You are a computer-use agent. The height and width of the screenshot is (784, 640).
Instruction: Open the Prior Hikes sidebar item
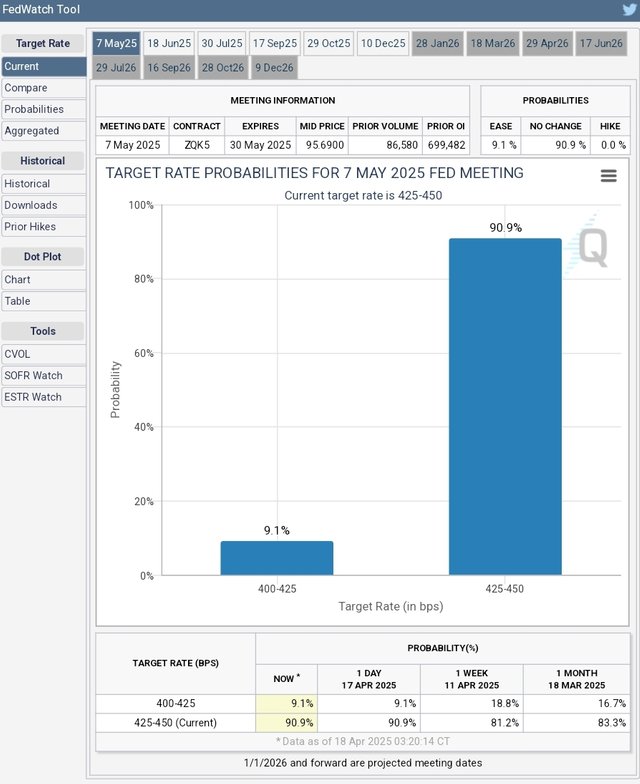(x=44, y=227)
